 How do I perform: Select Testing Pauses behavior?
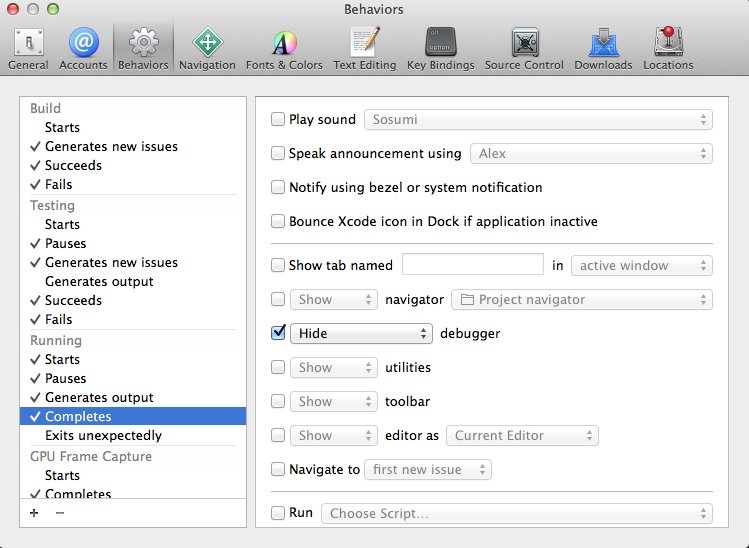(133, 243)
